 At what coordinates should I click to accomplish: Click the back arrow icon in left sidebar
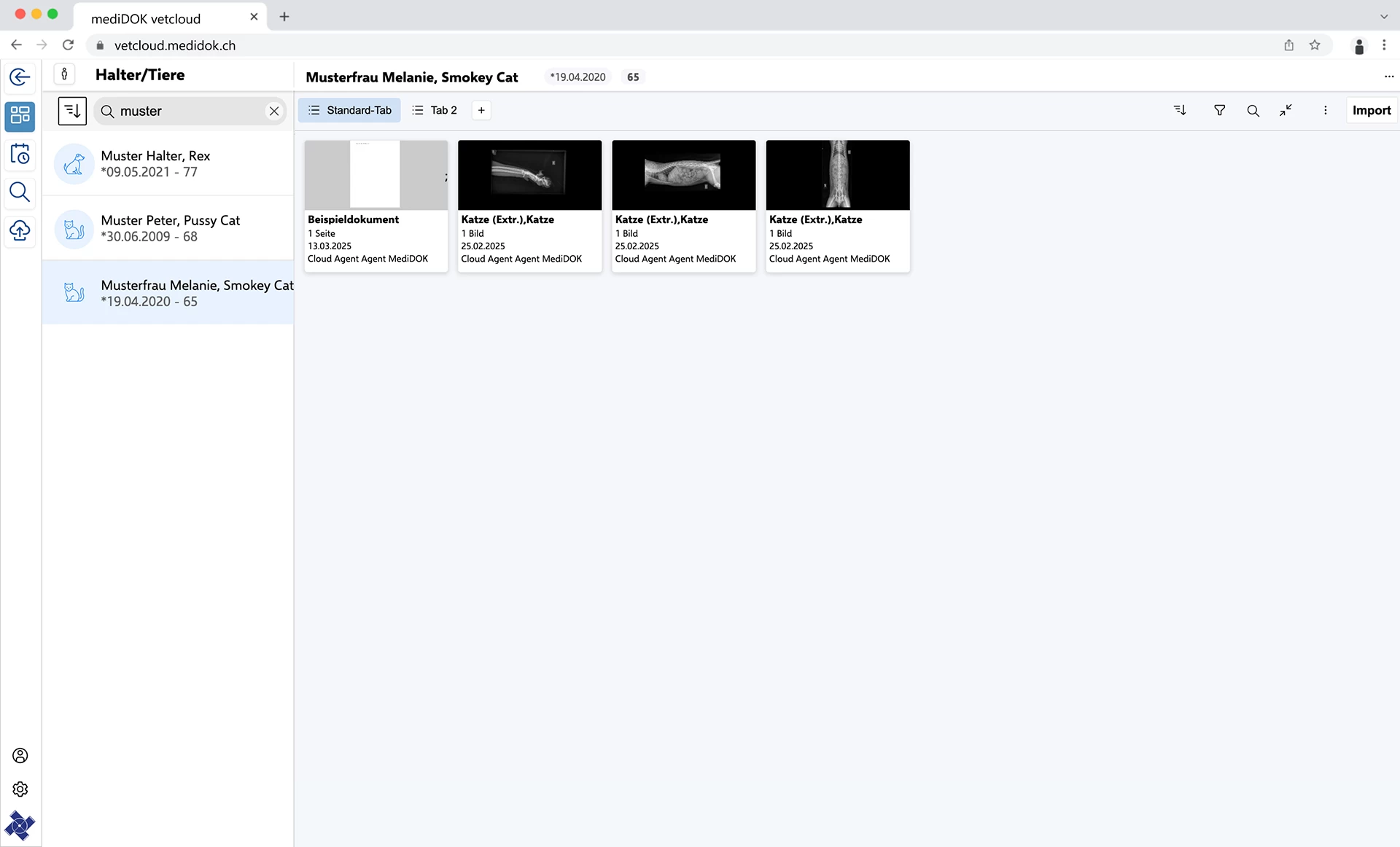click(x=20, y=77)
